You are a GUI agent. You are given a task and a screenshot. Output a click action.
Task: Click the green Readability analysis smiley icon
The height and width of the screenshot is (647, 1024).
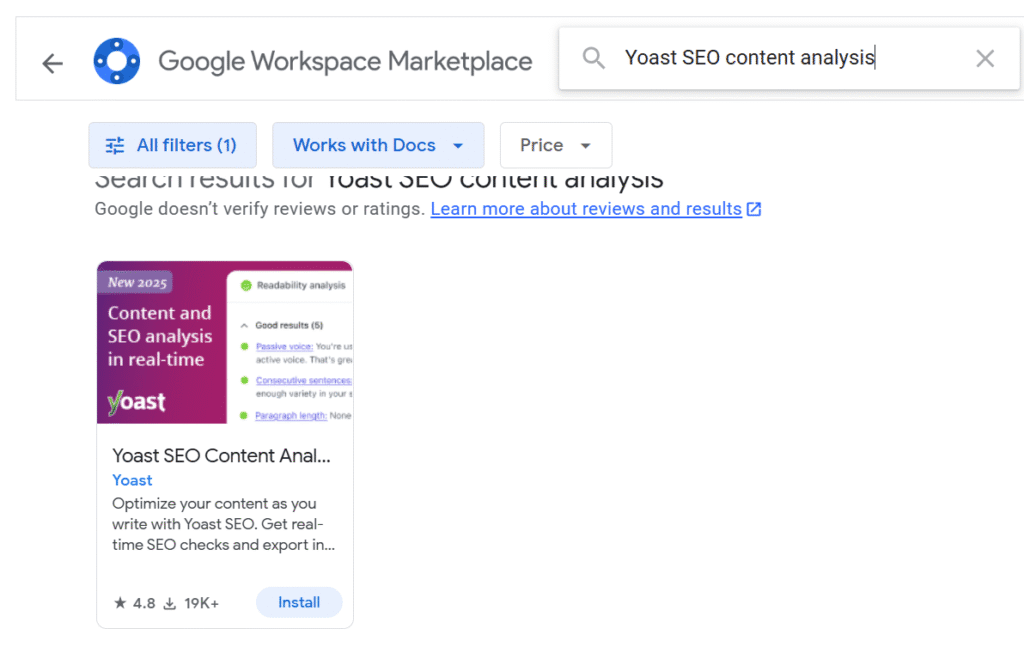coord(246,285)
